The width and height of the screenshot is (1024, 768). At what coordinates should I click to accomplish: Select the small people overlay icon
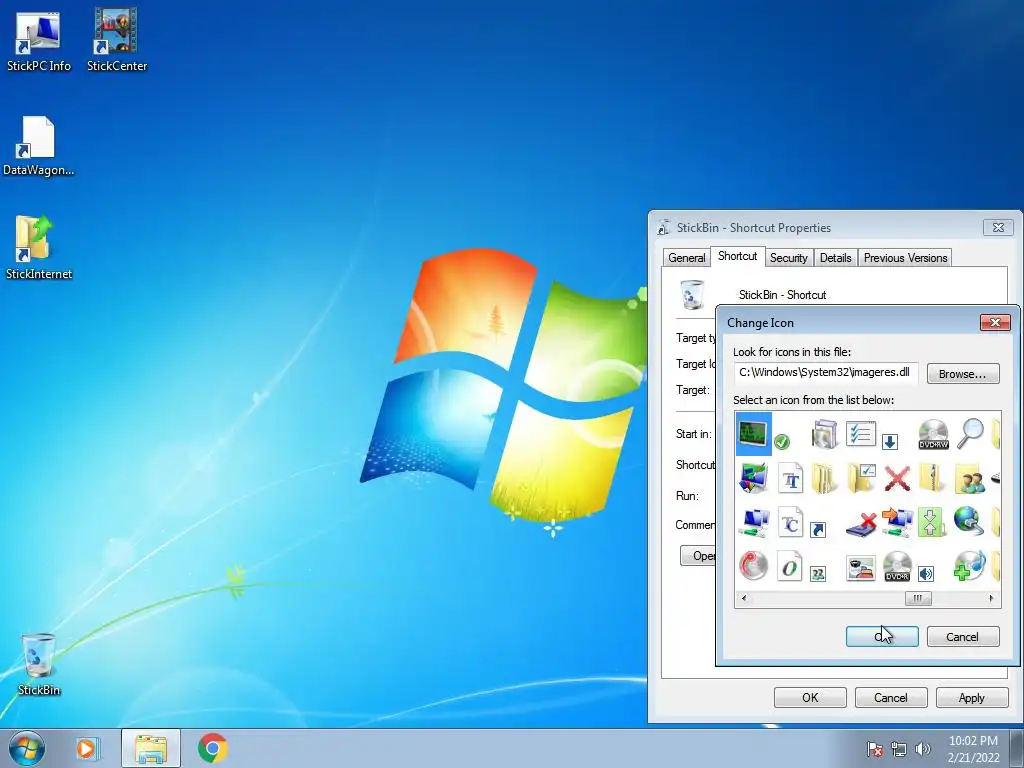click(x=818, y=574)
